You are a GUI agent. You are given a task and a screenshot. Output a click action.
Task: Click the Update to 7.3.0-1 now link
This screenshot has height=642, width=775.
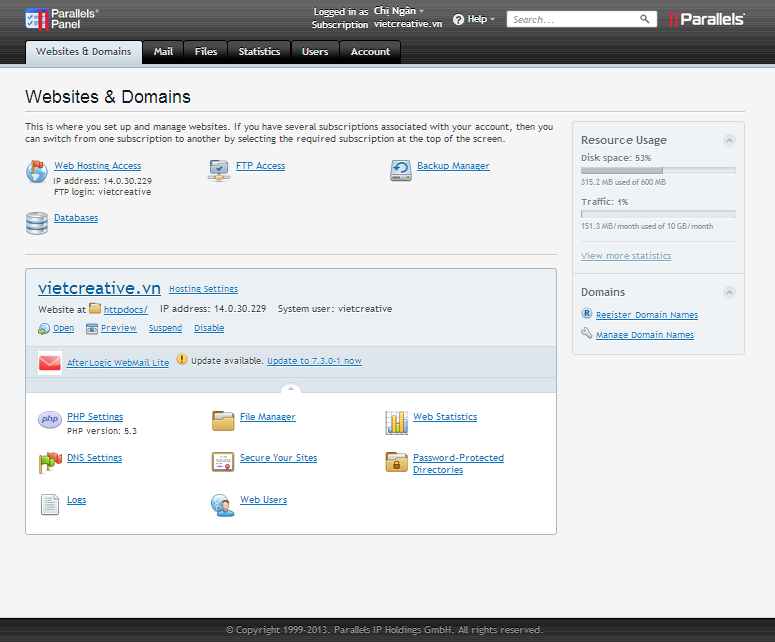[314, 361]
